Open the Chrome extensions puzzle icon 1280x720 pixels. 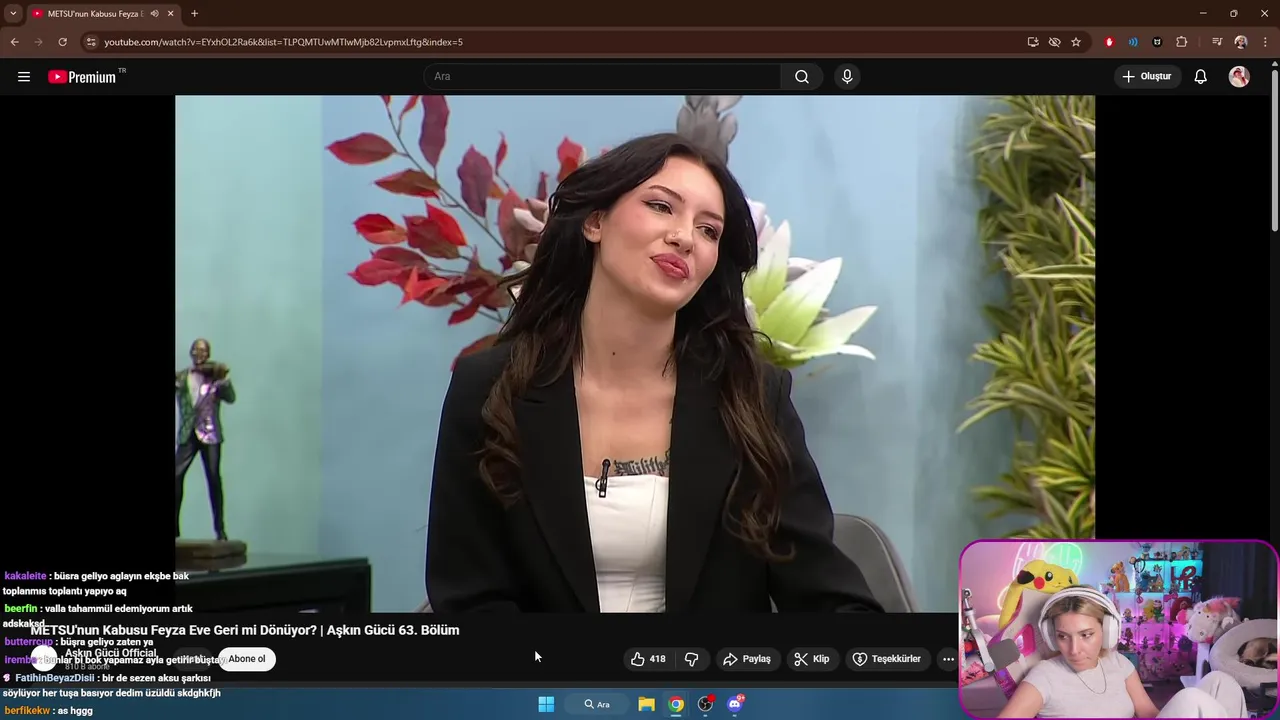1181,42
